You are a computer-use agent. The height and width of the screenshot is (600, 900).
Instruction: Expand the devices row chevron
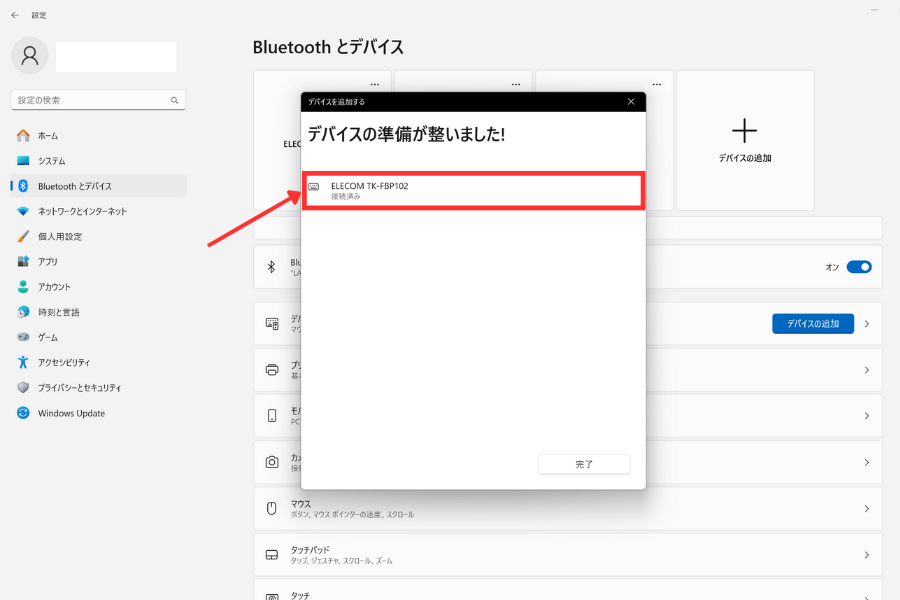click(x=867, y=324)
